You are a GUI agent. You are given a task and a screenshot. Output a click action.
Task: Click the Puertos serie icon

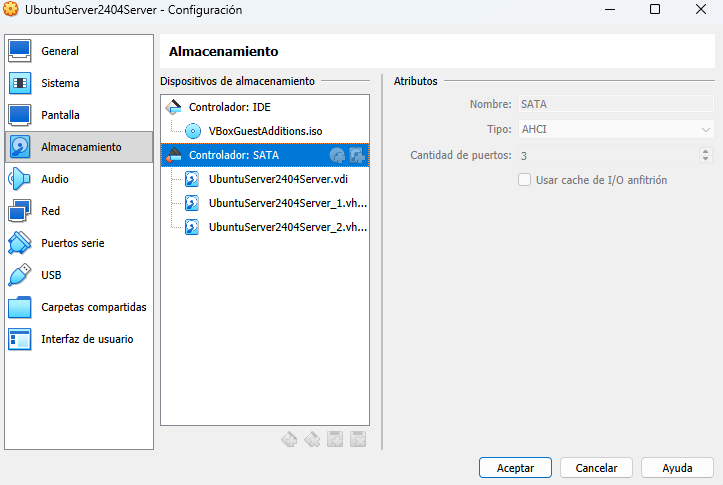[x=21, y=243]
